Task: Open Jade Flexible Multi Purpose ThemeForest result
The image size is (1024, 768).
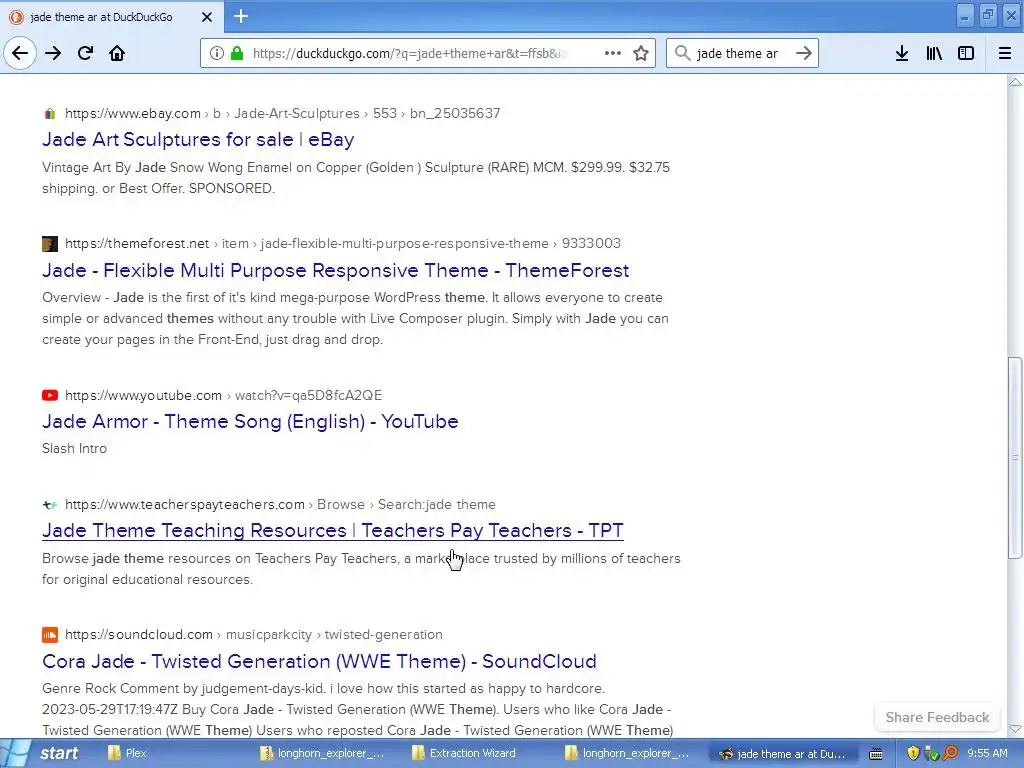Action: [x=336, y=270]
